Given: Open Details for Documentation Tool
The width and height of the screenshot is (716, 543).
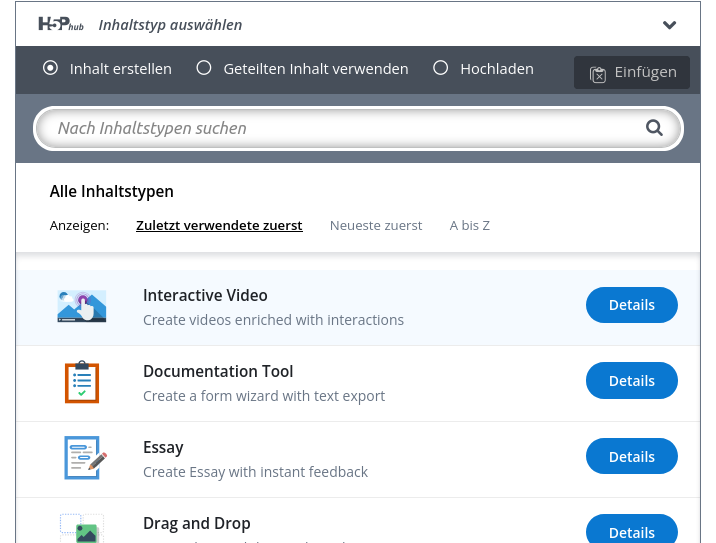Looking at the screenshot, I should (x=631, y=381).
